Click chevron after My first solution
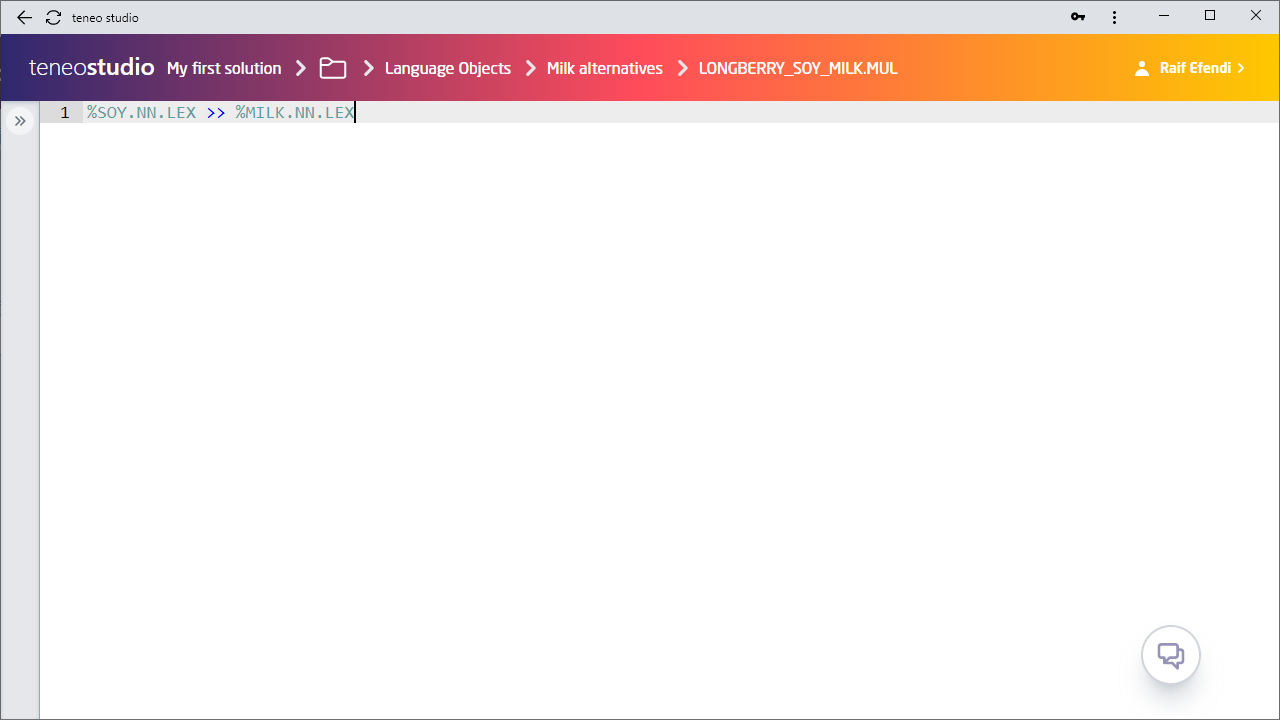Viewport: 1280px width, 720px height. 301,68
